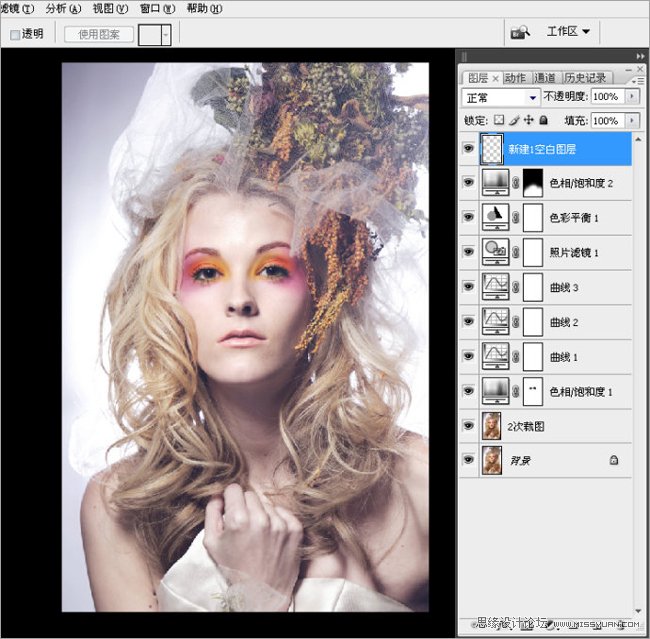
Task: Expand the 不透明度 opacity slider arrow
Action: click(x=632, y=97)
